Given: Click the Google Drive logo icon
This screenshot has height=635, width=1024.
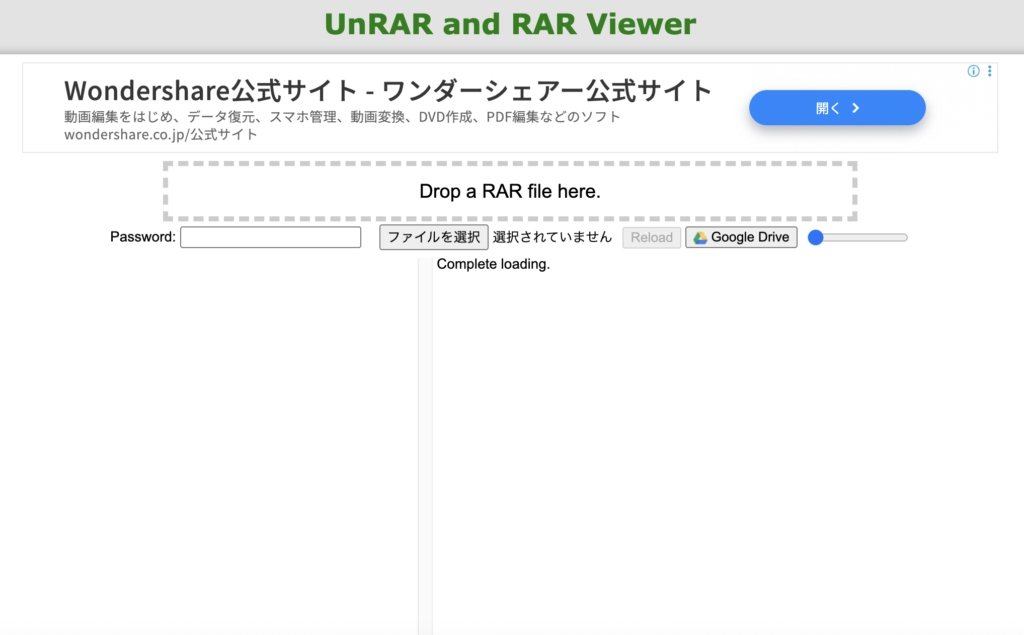Looking at the screenshot, I should pos(700,238).
